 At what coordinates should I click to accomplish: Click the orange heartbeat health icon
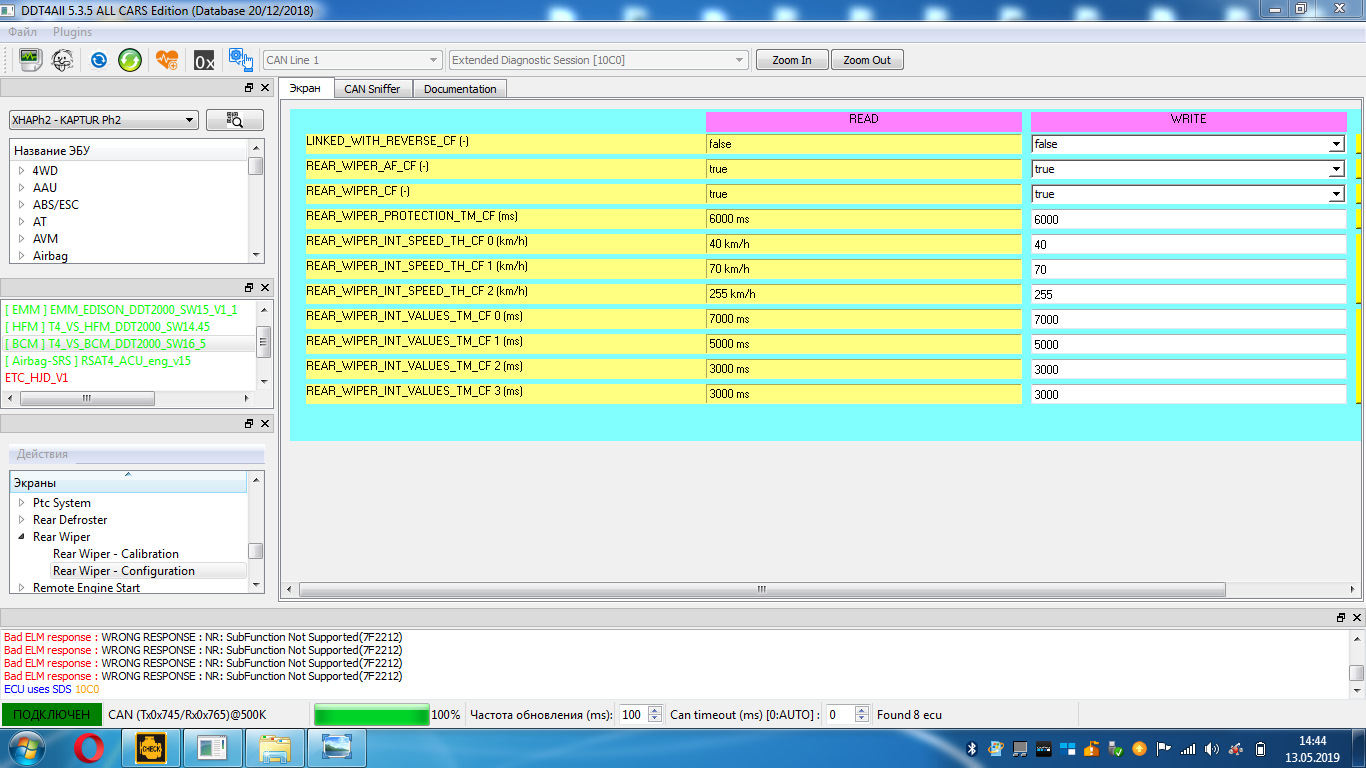point(167,60)
